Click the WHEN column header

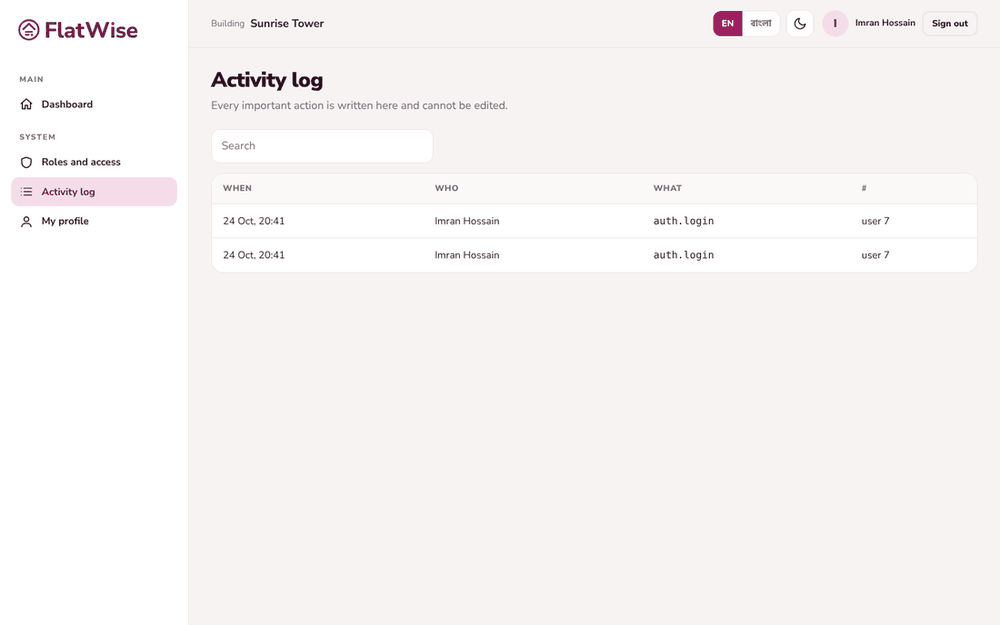coord(237,188)
